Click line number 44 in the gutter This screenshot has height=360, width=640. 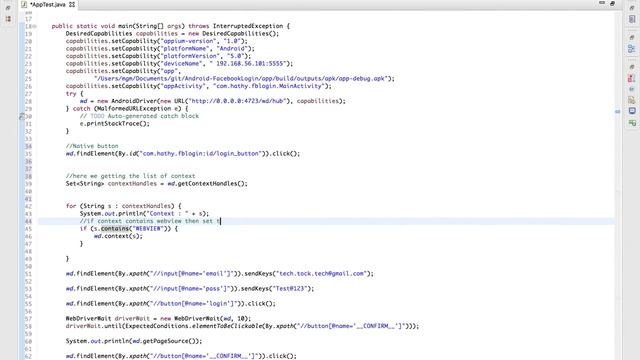28,222
